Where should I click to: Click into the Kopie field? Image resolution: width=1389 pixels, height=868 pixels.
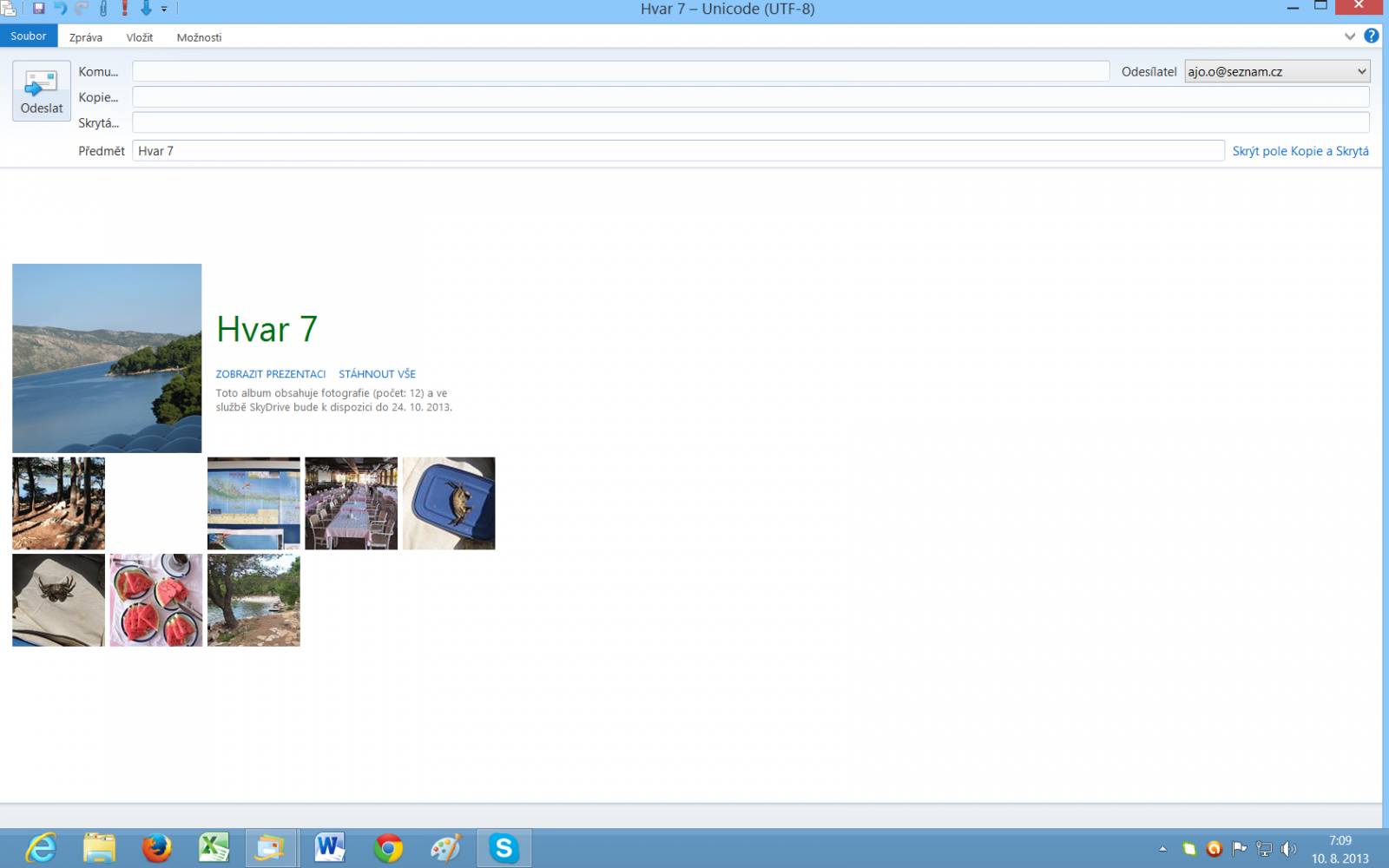751,97
